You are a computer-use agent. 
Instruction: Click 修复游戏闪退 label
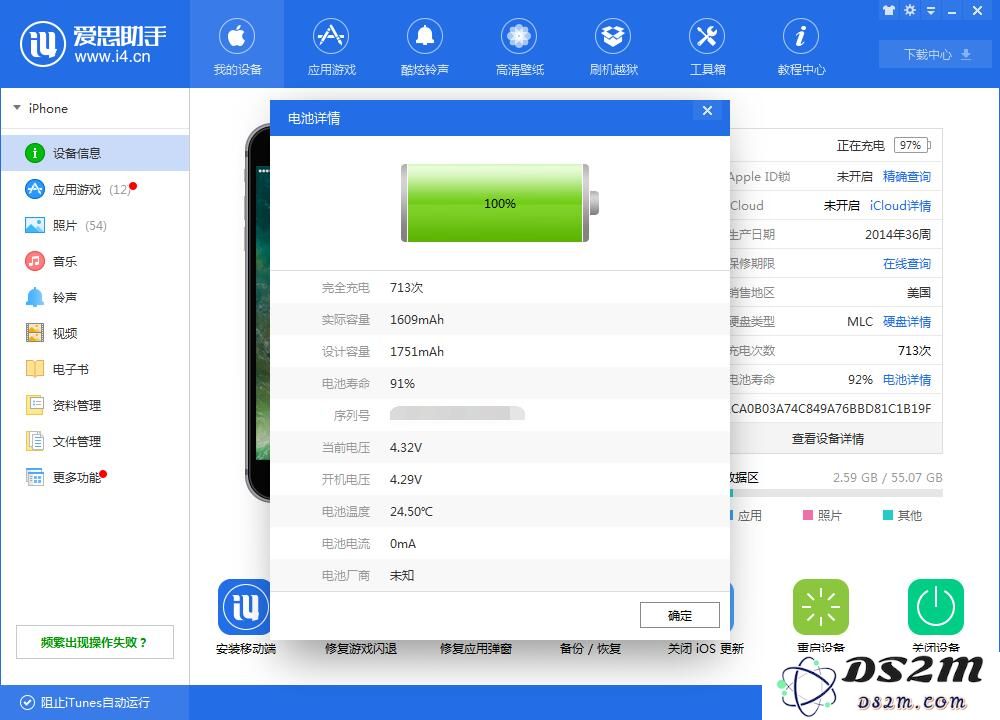point(360,649)
